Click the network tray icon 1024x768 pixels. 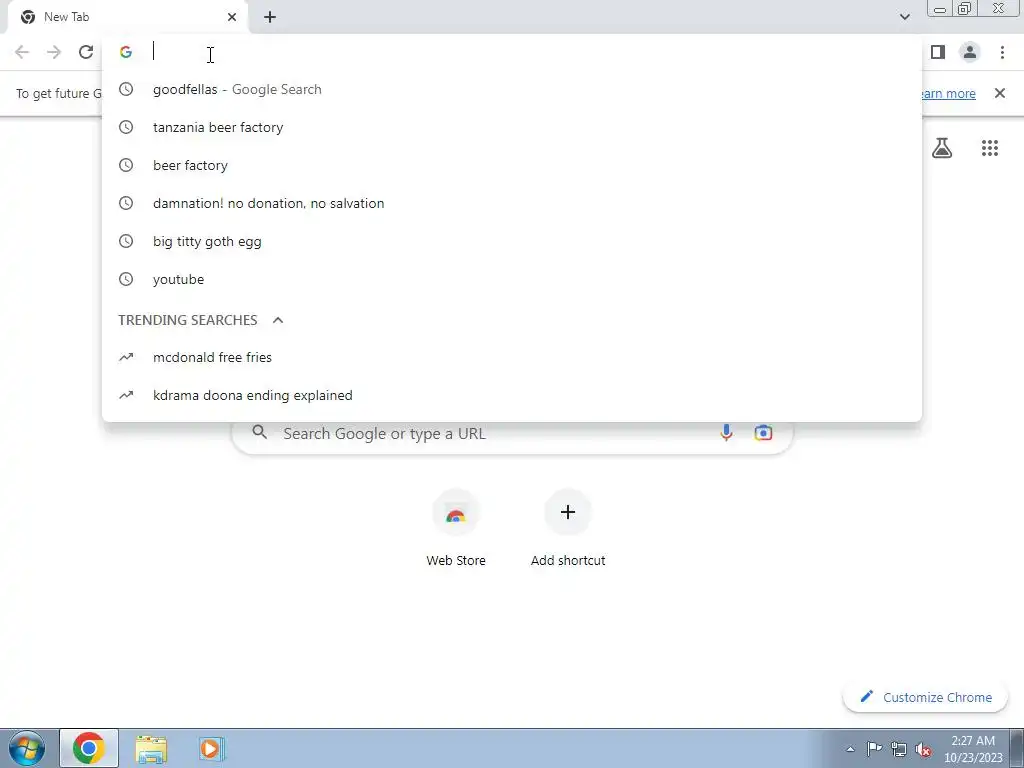click(x=899, y=749)
